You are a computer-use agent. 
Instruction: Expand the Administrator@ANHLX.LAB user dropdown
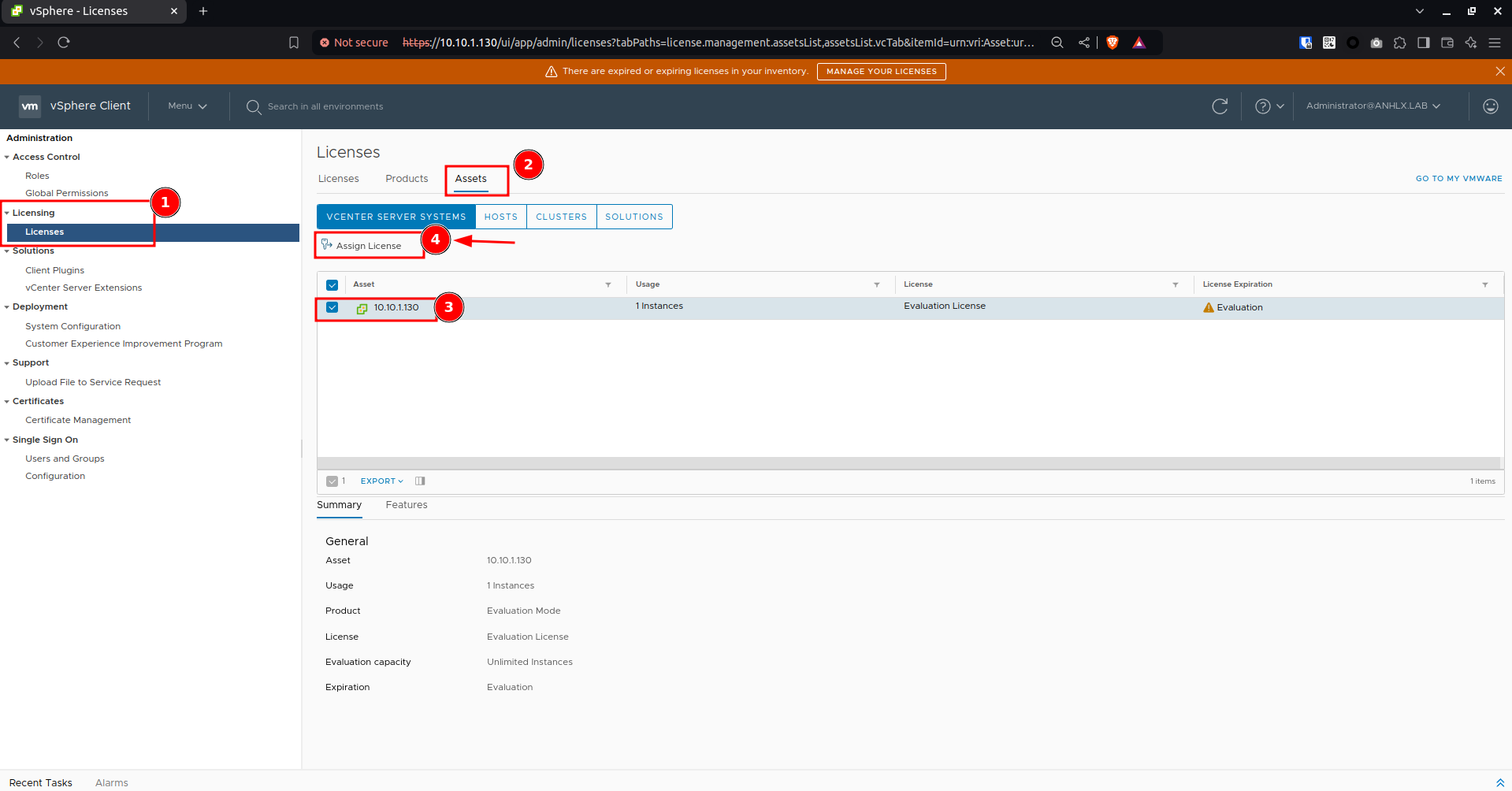click(1373, 106)
